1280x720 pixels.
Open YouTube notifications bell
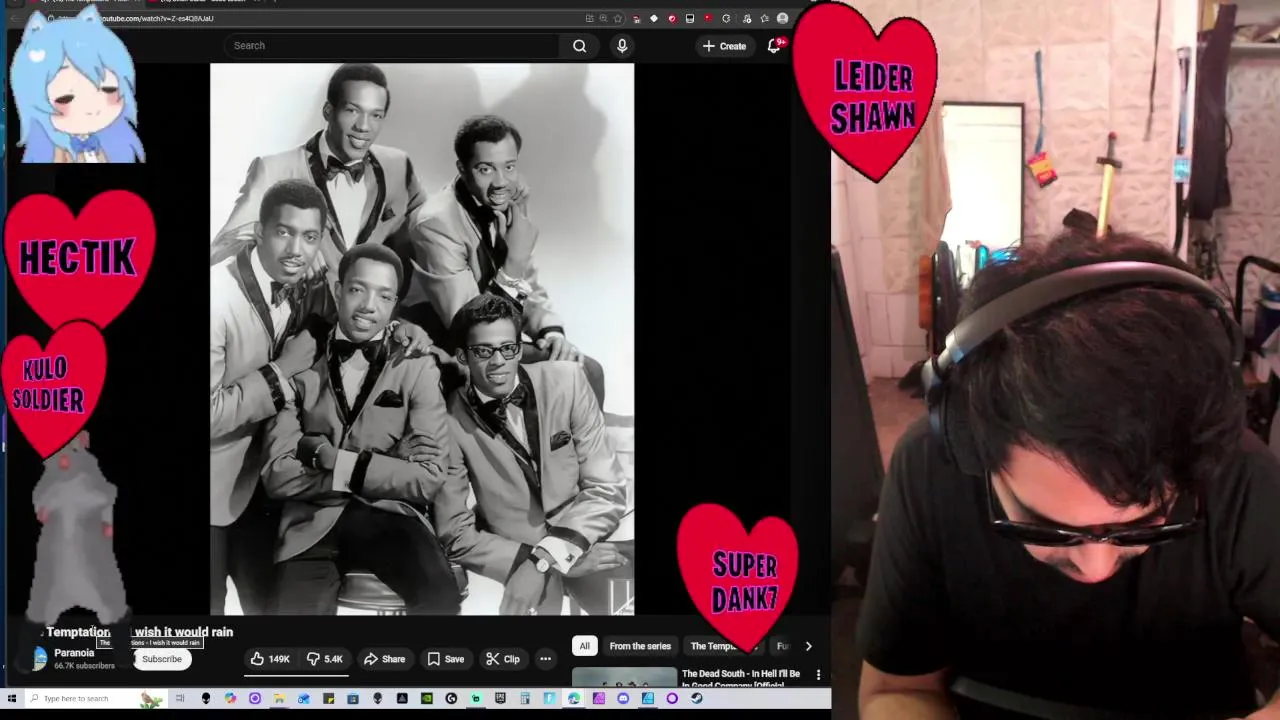[774, 46]
